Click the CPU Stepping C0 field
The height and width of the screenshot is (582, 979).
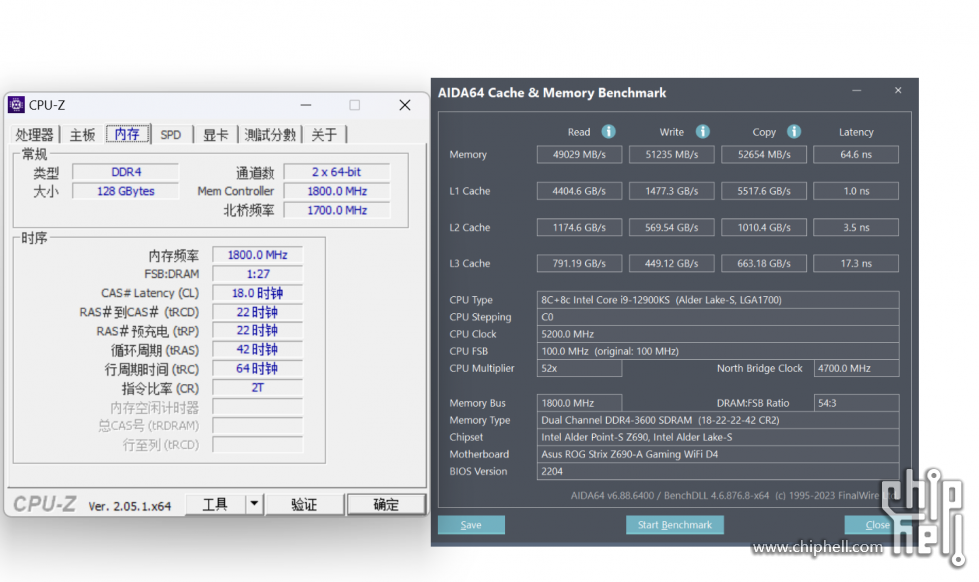click(718, 317)
